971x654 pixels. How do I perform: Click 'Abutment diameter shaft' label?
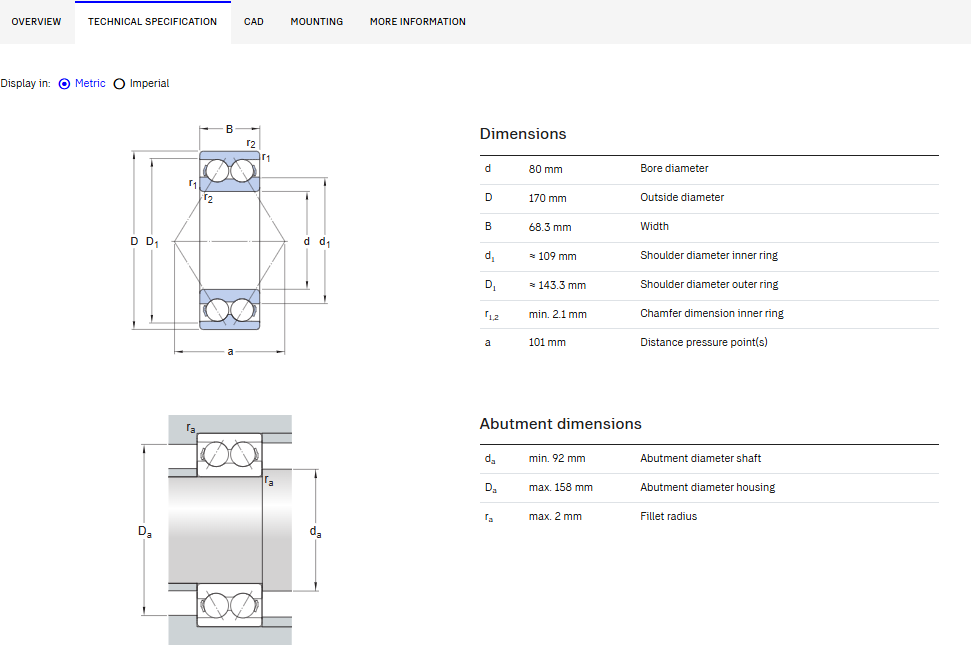point(700,458)
